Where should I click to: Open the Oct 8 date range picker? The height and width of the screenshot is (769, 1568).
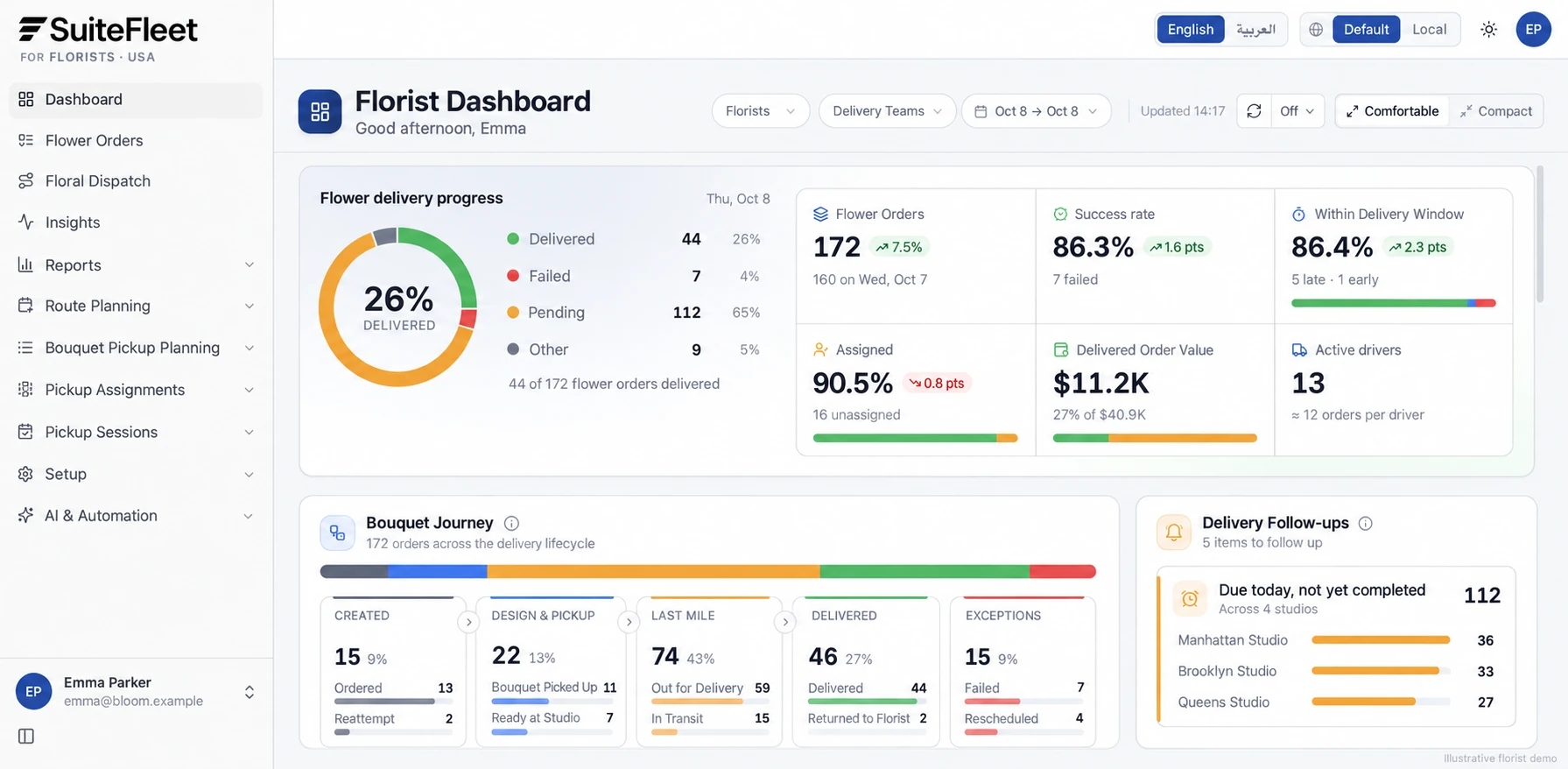pos(1036,111)
